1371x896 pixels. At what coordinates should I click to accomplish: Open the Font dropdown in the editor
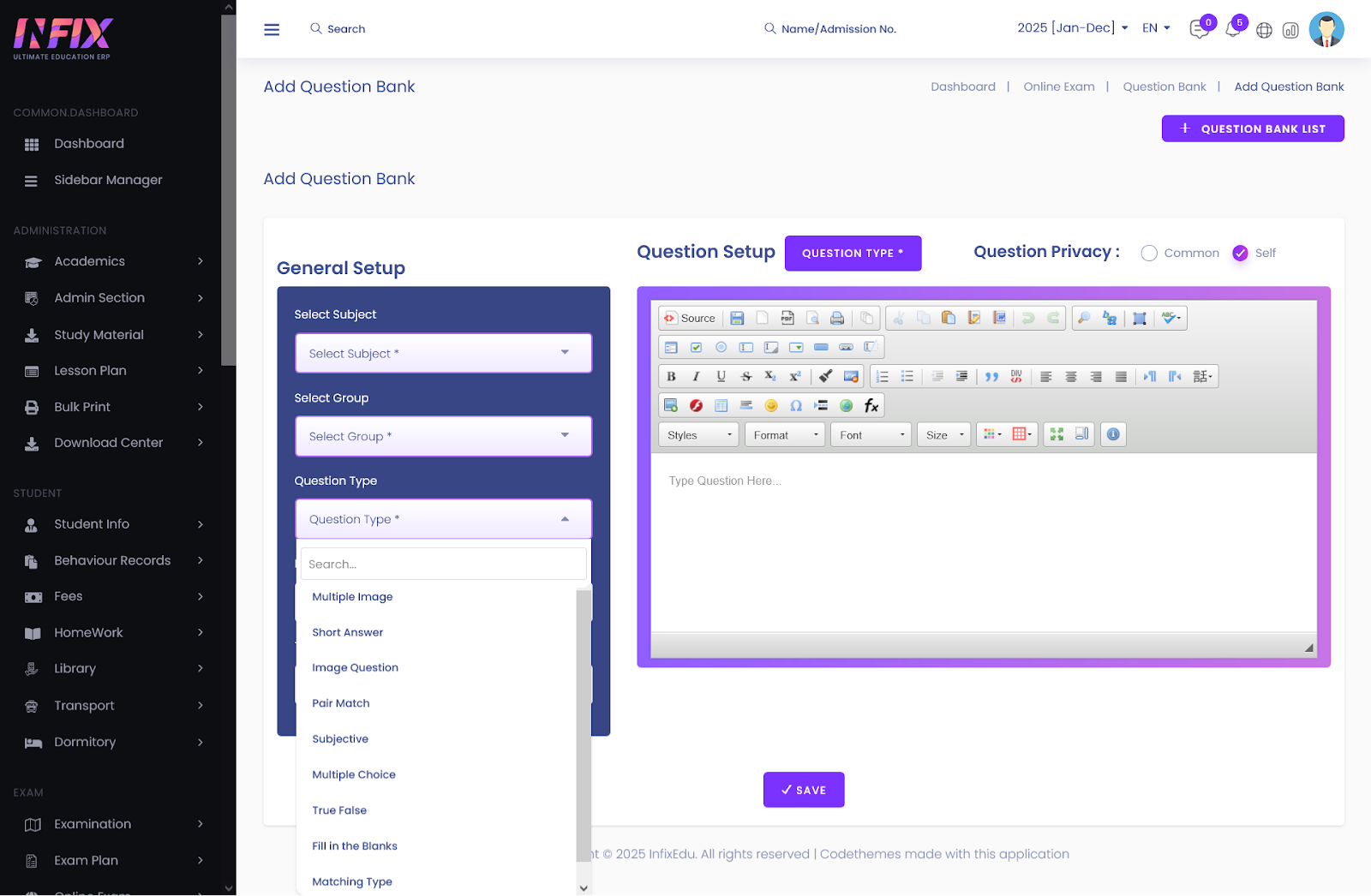(x=872, y=435)
